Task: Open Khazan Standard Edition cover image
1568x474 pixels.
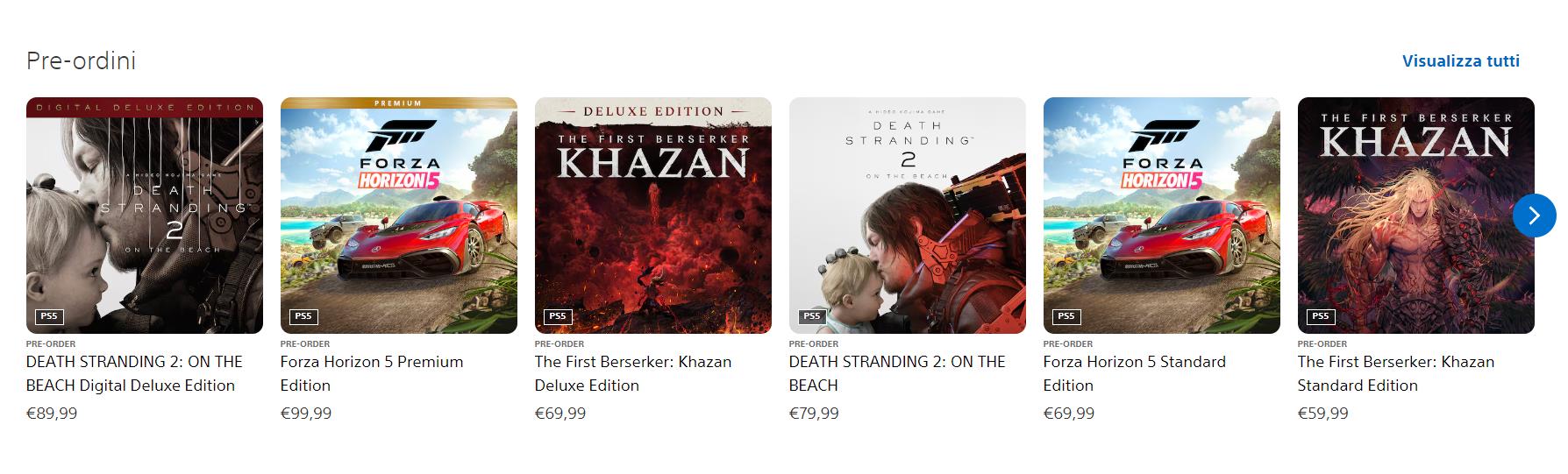Action: pyautogui.click(x=1416, y=216)
